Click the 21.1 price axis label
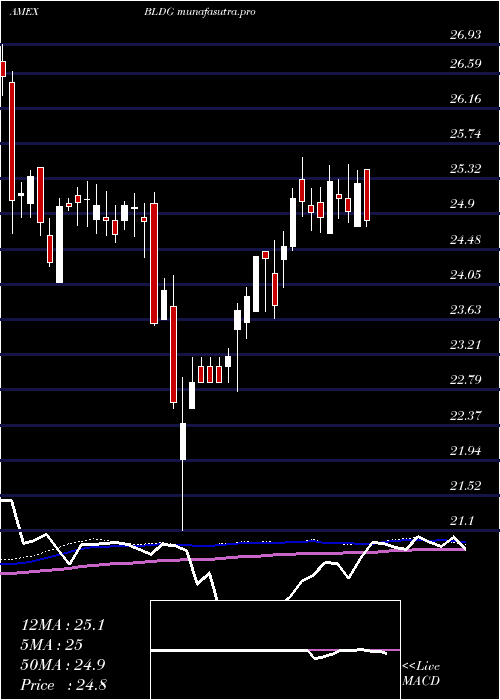 [x=462, y=521]
